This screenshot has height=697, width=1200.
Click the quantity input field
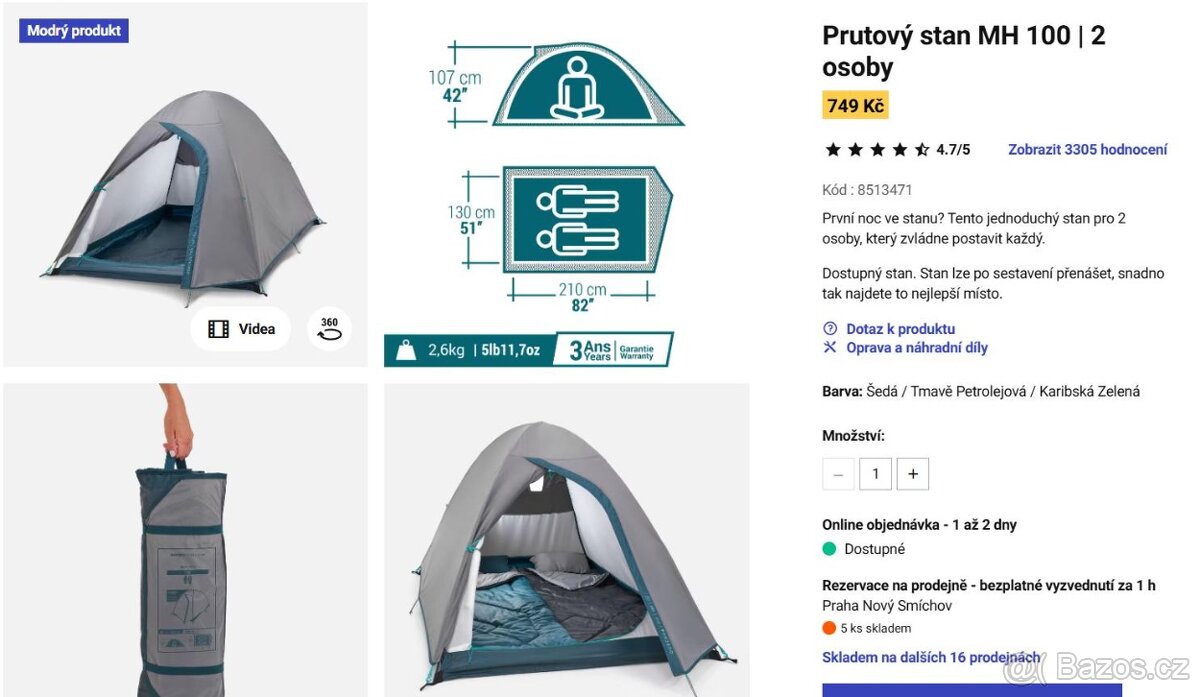tap(875, 474)
